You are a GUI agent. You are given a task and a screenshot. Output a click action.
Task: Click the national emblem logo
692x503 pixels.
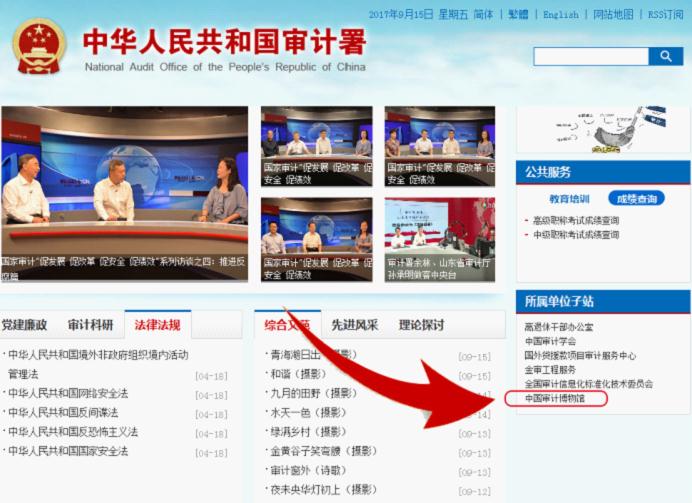tap(40, 47)
